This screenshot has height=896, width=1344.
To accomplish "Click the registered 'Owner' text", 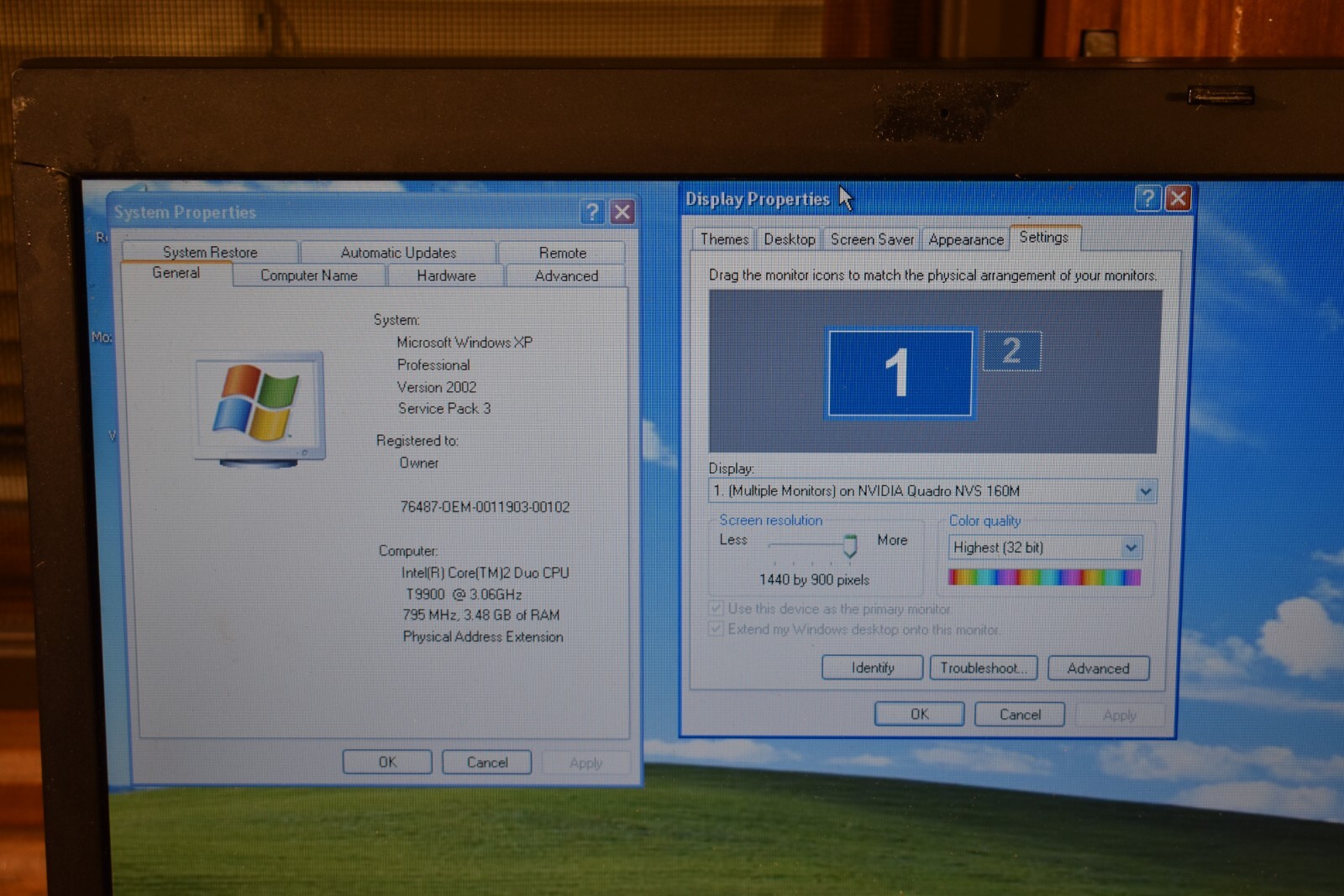I will click(x=419, y=463).
